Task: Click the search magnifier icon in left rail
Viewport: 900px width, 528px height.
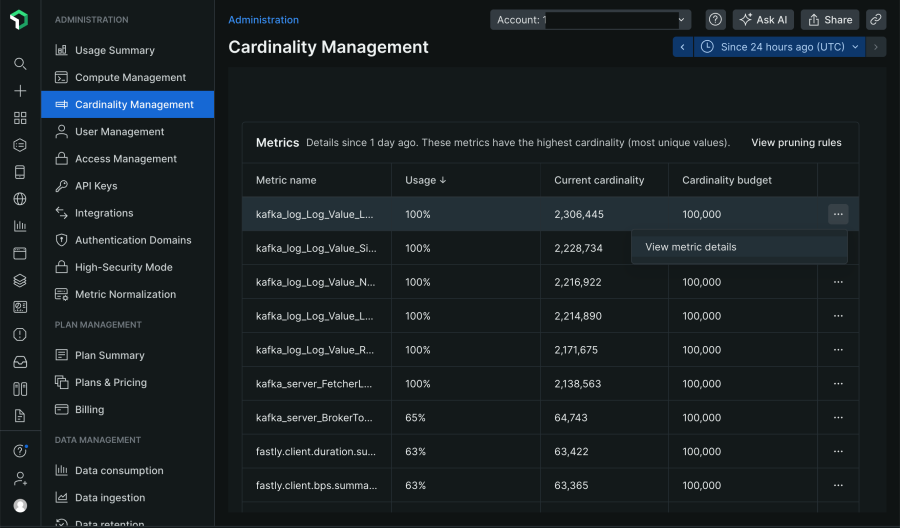Action: point(20,64)
